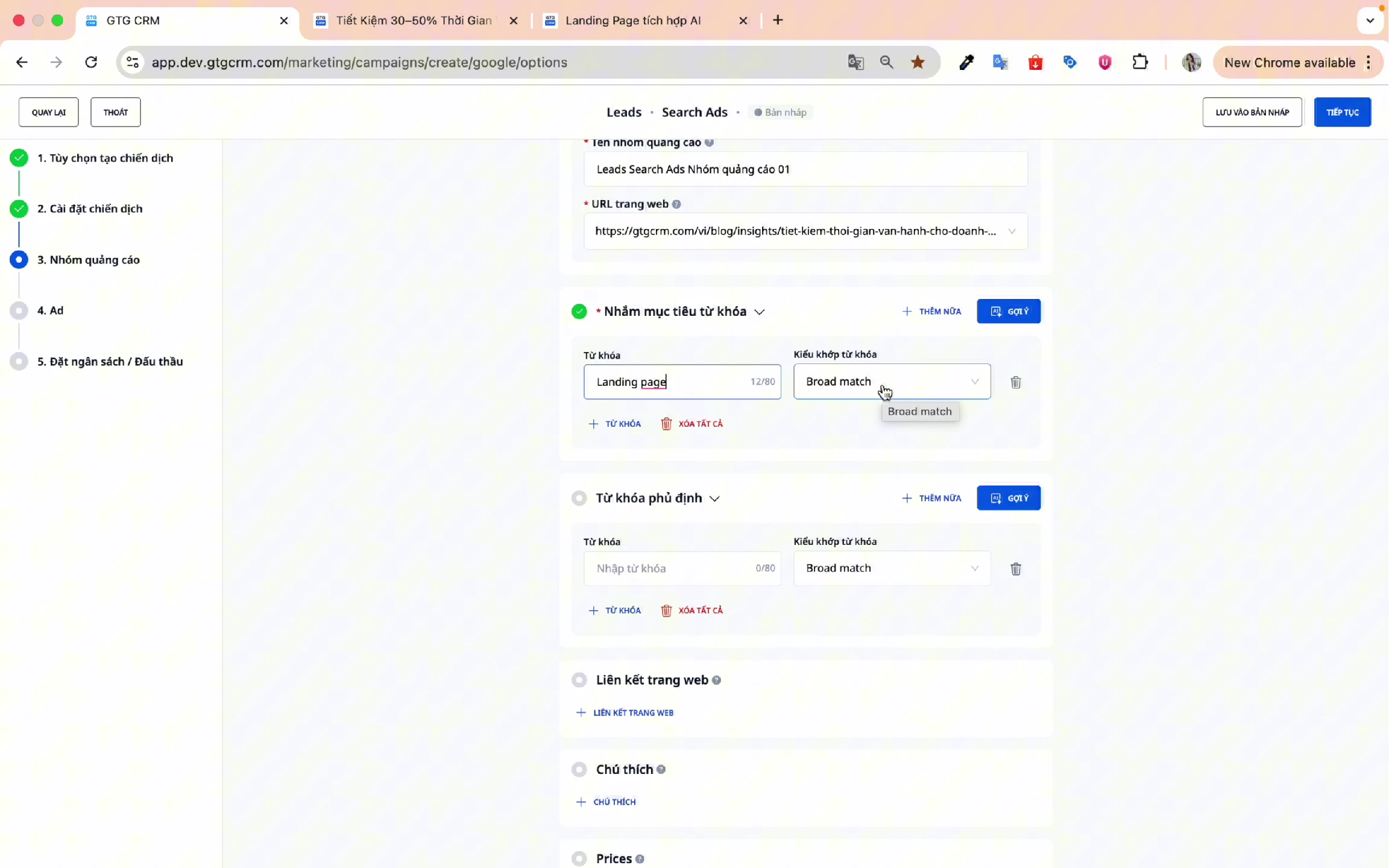Reload the current page
The image size is (1389, 868).
(91, 62)
